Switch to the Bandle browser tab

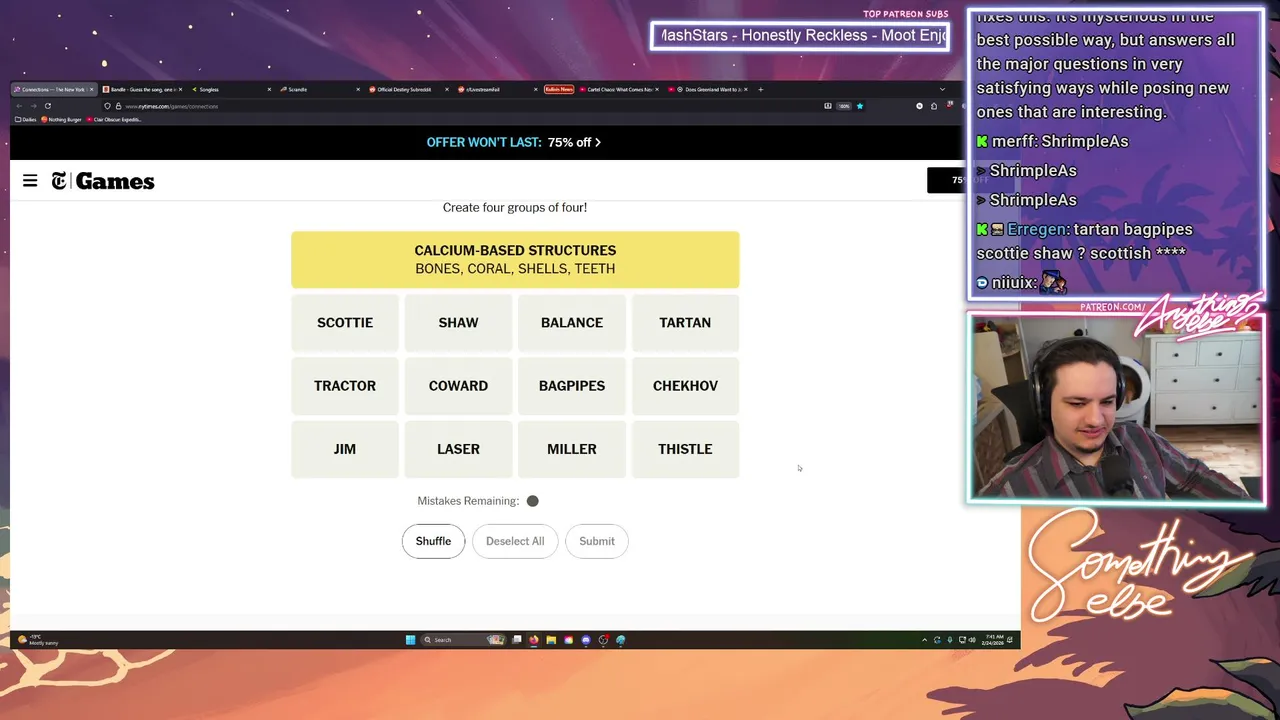(x=142, y=89)
